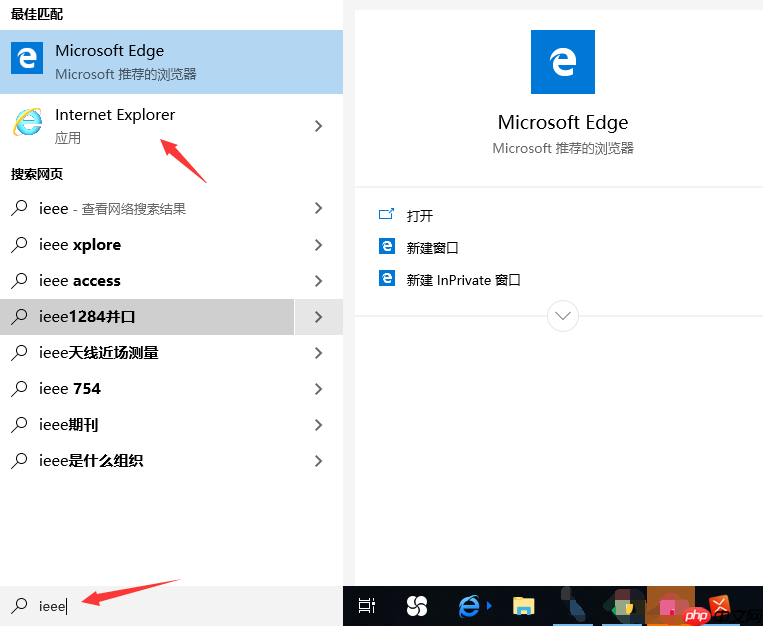Open Task View on the taskbar
The width and height of the screenshot is (763, 626).
point(367,605)
